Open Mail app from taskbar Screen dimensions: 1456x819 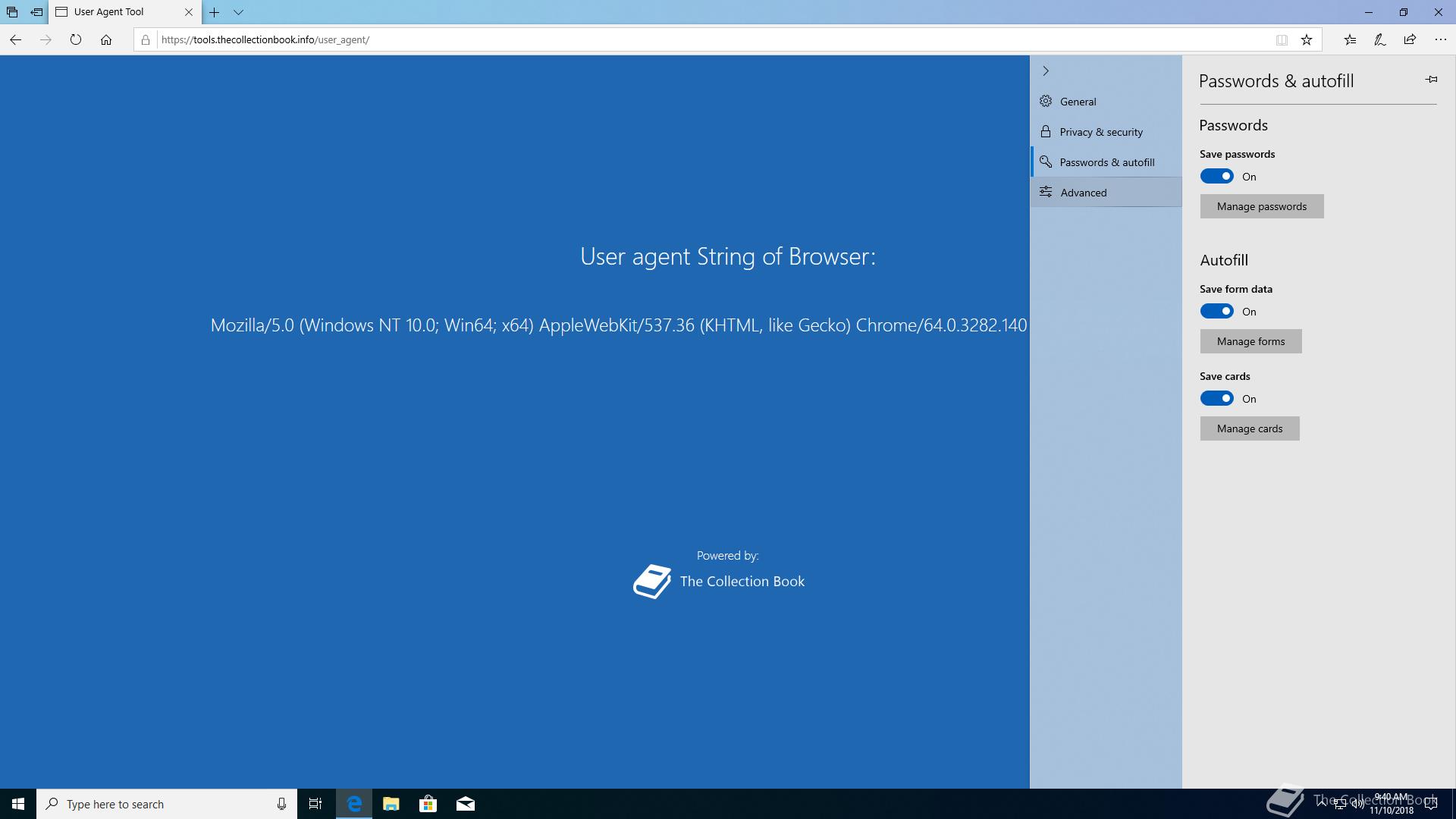(466, 804)
